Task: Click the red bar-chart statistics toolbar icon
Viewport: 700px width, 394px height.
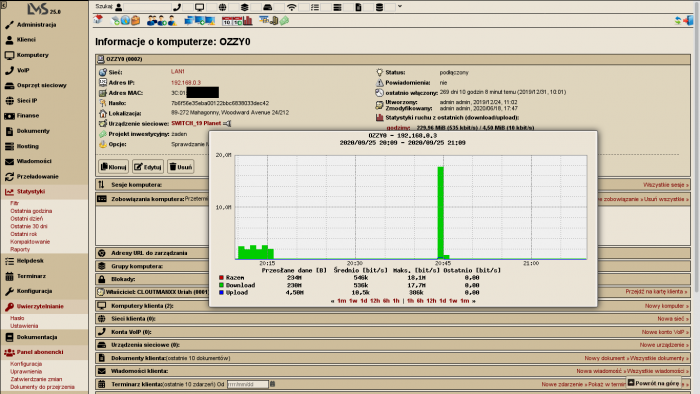Action: tap(248, 21)
